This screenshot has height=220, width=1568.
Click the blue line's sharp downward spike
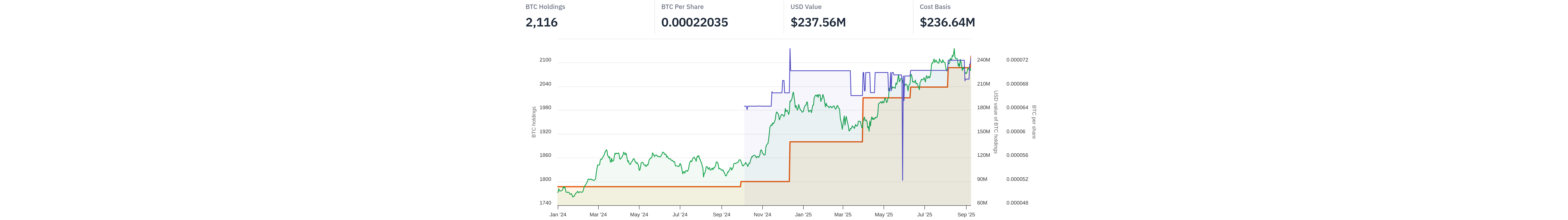click(x=902, y=173)
